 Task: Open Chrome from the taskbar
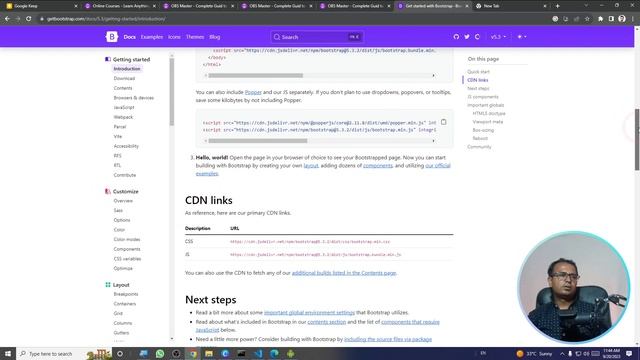click(193, 353)
